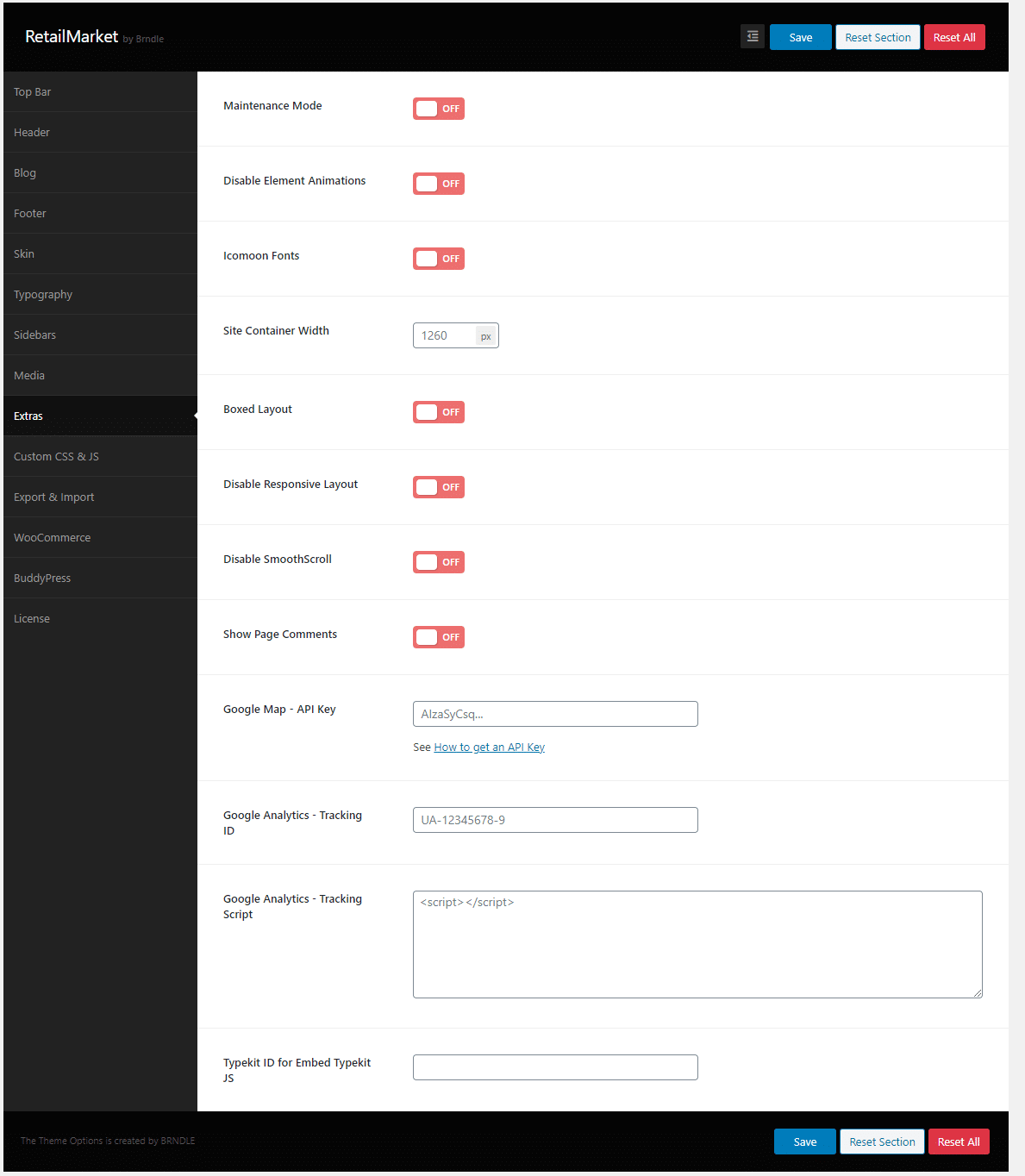Toggle Icomoon Fonts switch
This screenshot has width=1025, height=1176.
point(439,259)
